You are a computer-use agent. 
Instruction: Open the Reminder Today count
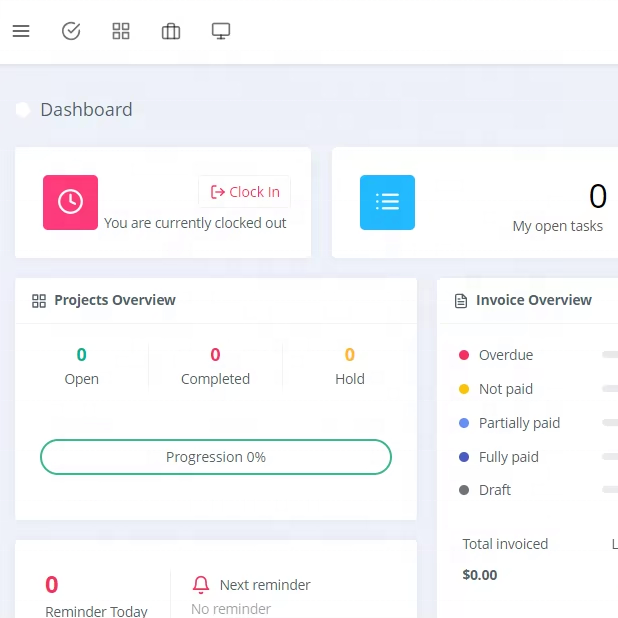[52, 586]
